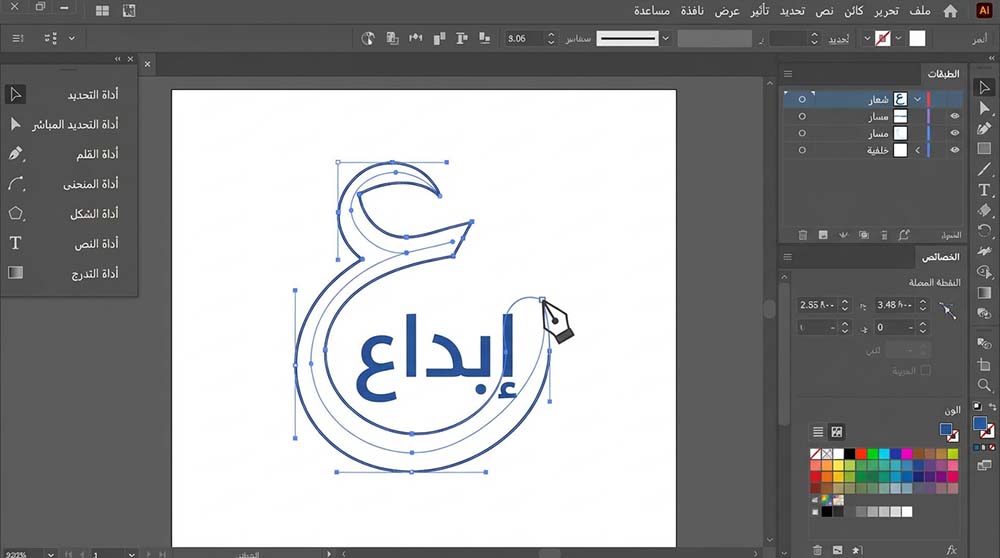
Task: Click the target circle of the خلفية layer
Action: click(802, 151)
